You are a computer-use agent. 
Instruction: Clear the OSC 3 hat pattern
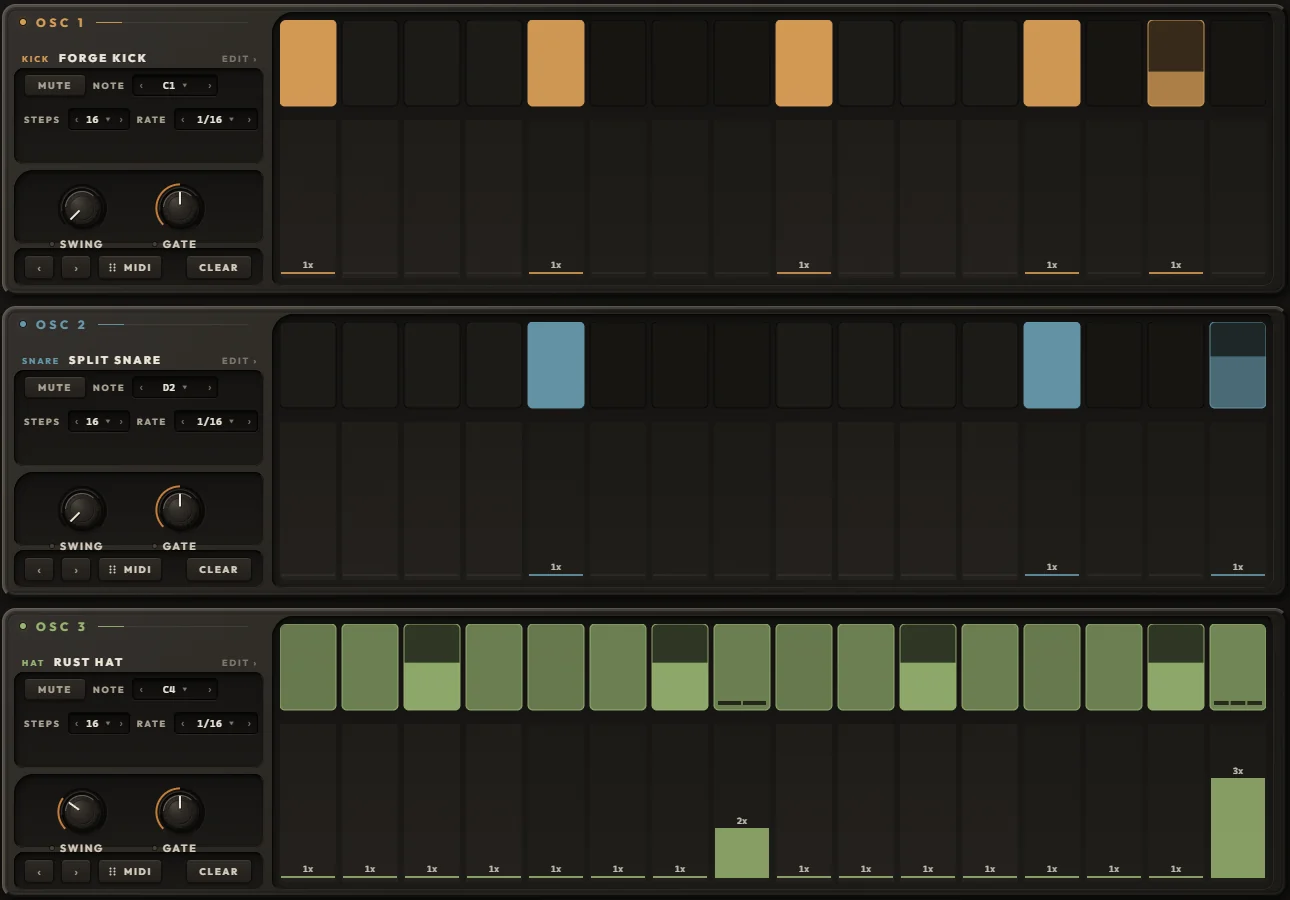[x=218, y=871]
